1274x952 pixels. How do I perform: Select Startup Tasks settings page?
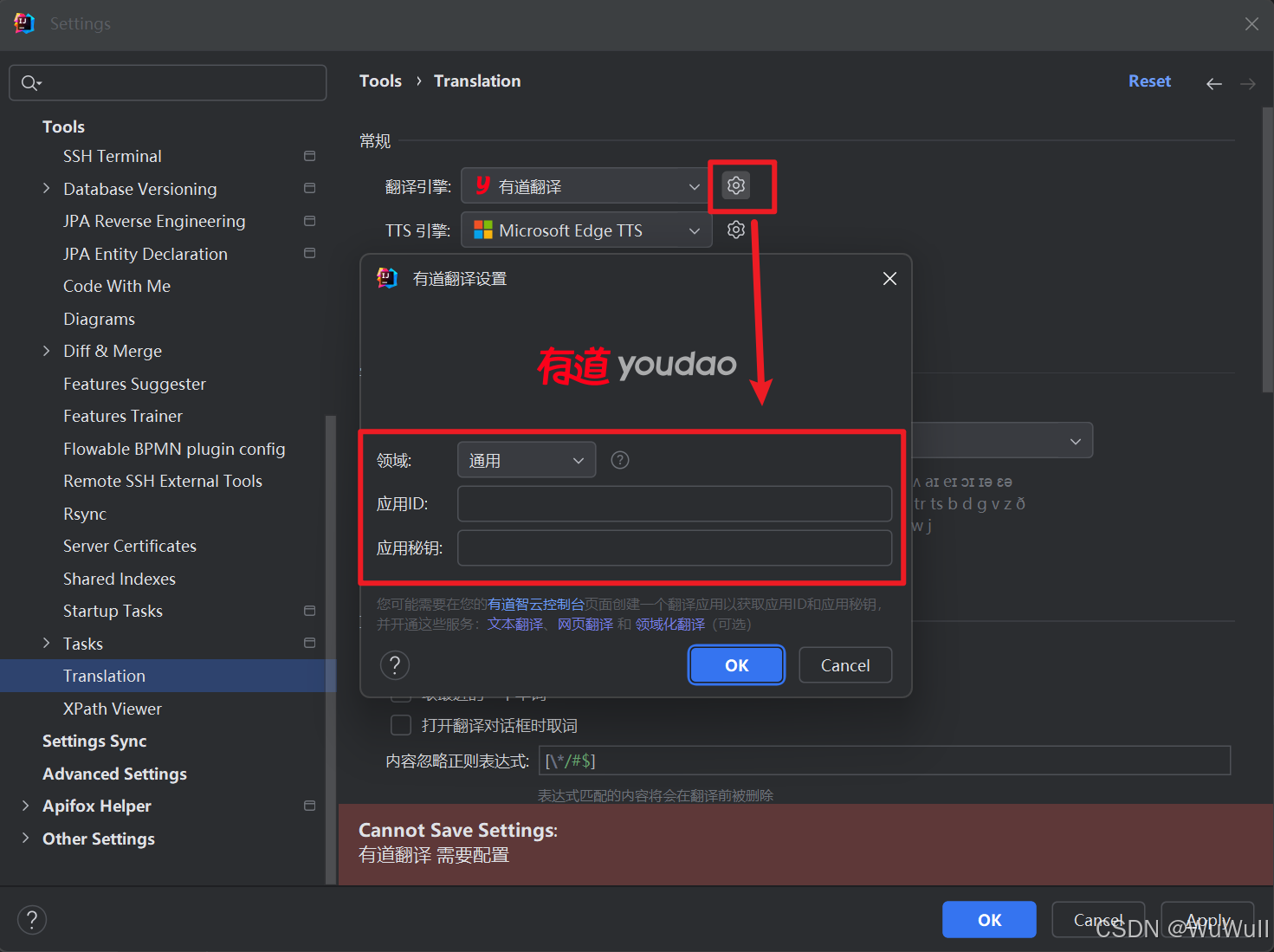point(113,611)
